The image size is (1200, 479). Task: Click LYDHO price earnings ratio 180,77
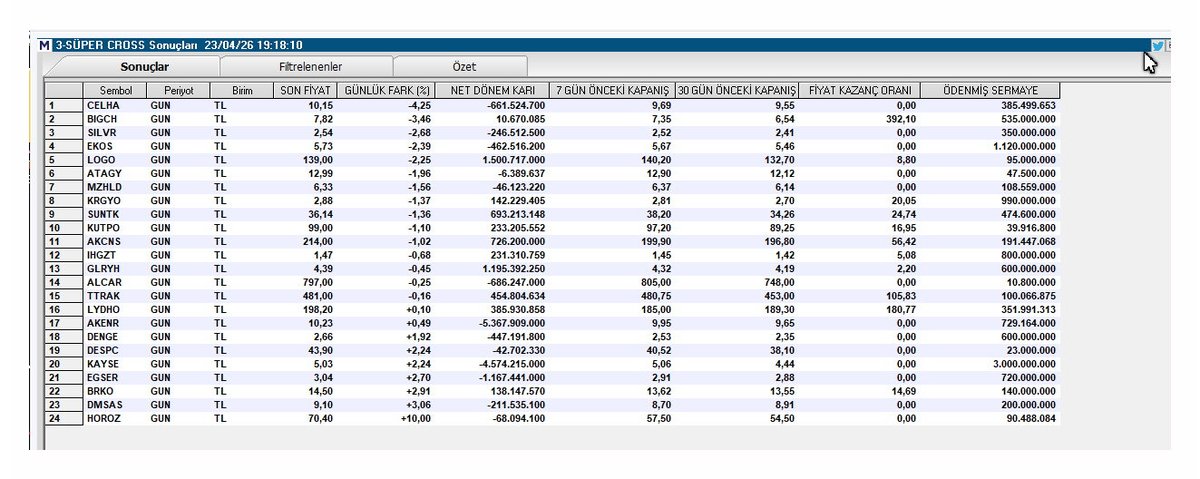click(x=900, y=312)
